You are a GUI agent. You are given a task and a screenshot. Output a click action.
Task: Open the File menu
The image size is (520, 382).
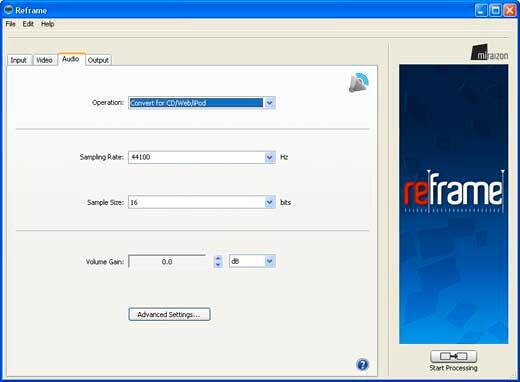click(x=11, y=24)
